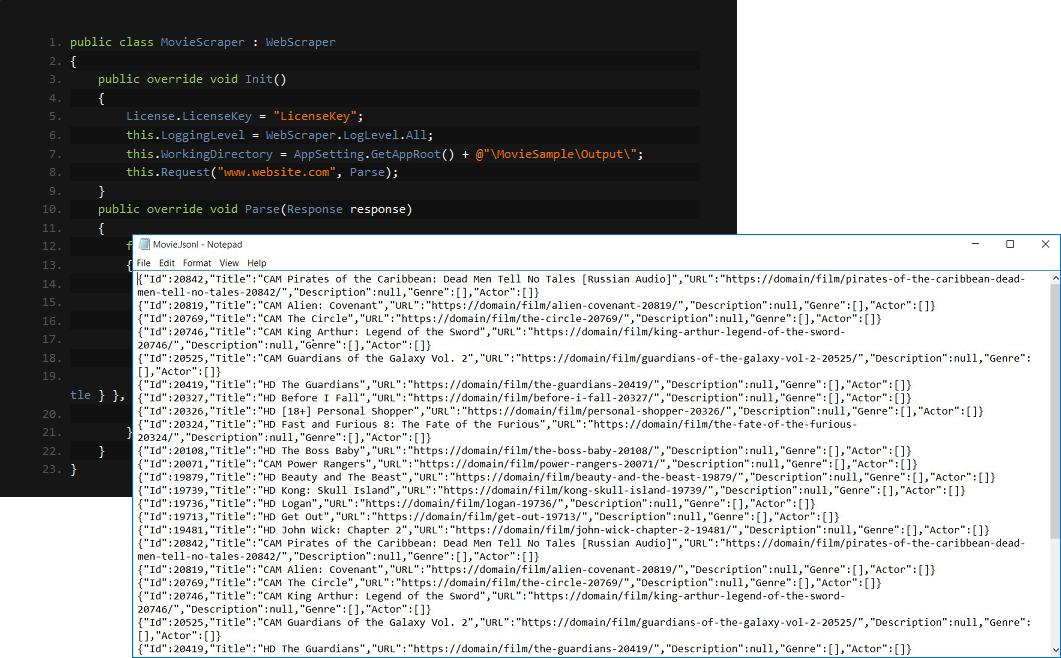Click the "LicenseKey" string on line 5
Image resolution: width=1061 pixels, height=658 pixels.
tap(315, 116)
